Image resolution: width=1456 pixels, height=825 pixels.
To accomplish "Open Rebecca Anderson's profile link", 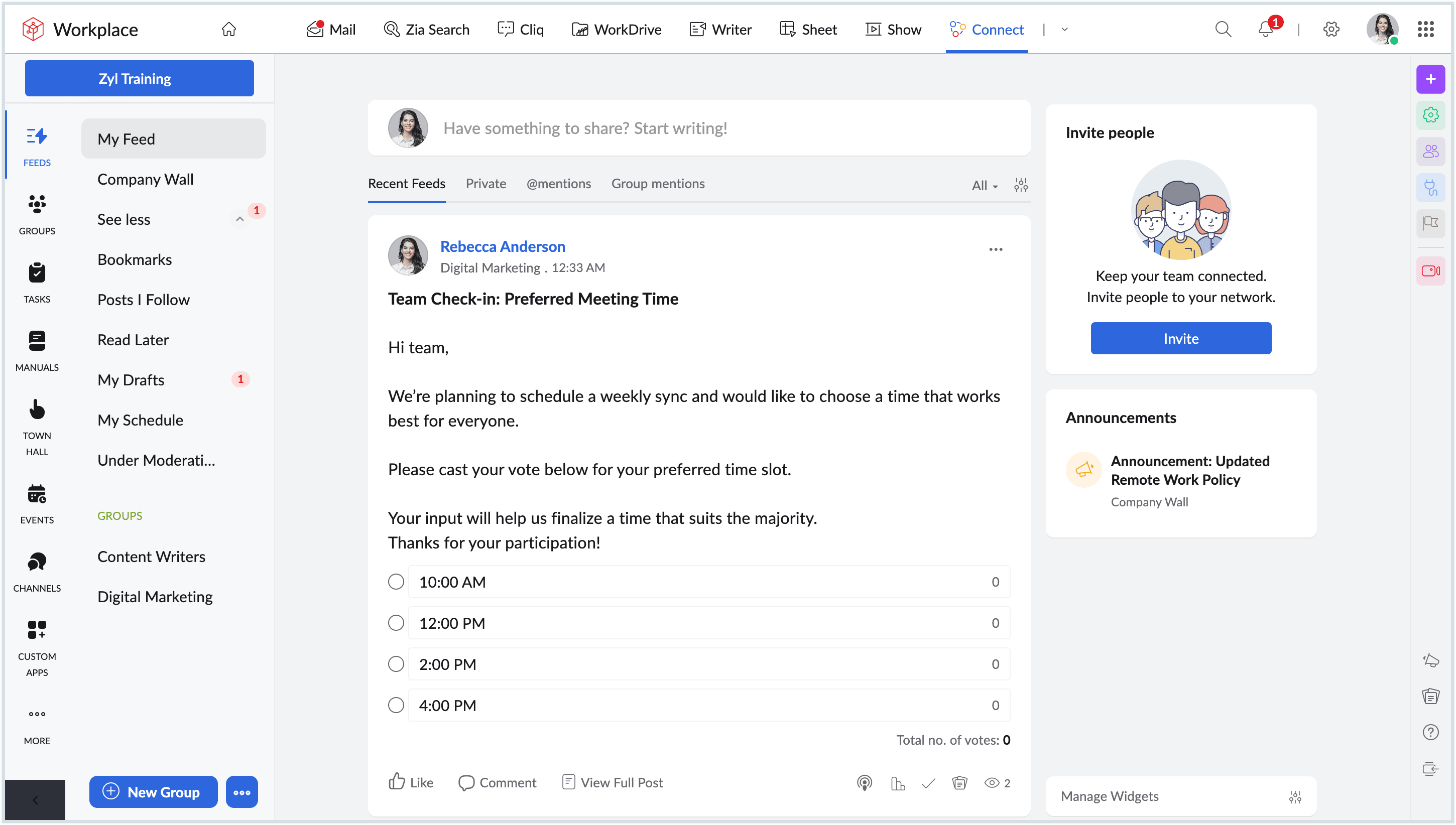I will (502, 246).
